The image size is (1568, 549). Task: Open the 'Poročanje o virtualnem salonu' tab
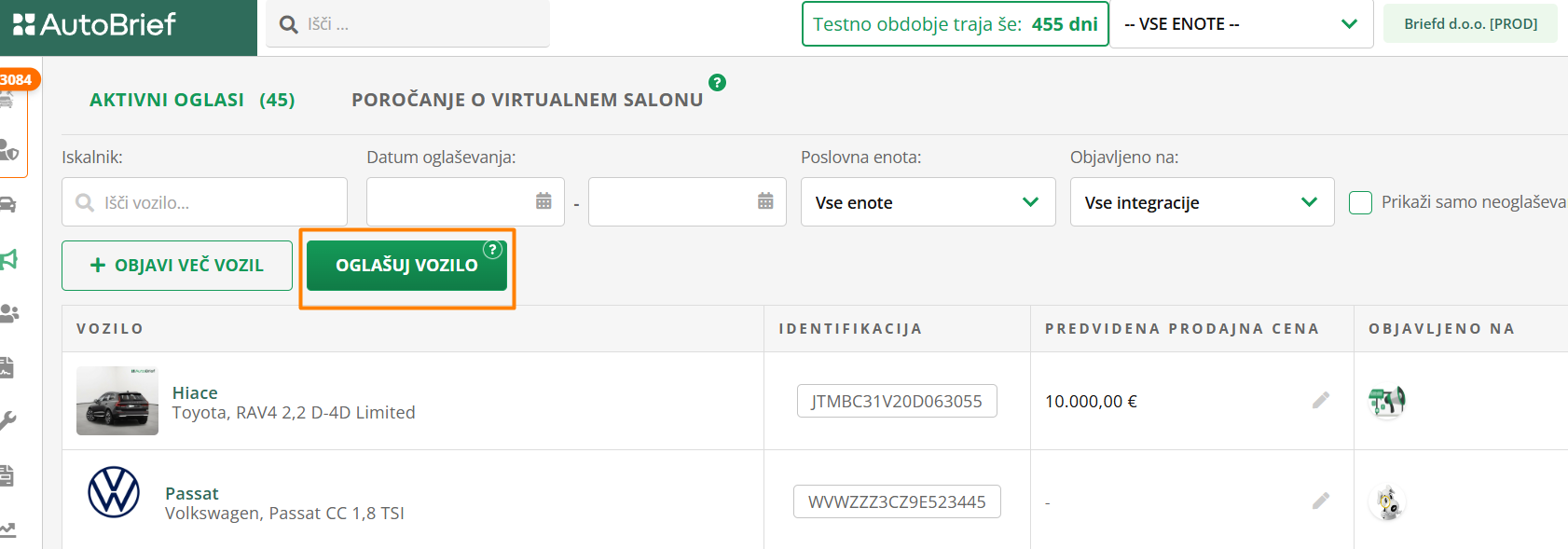pos(527,100)
